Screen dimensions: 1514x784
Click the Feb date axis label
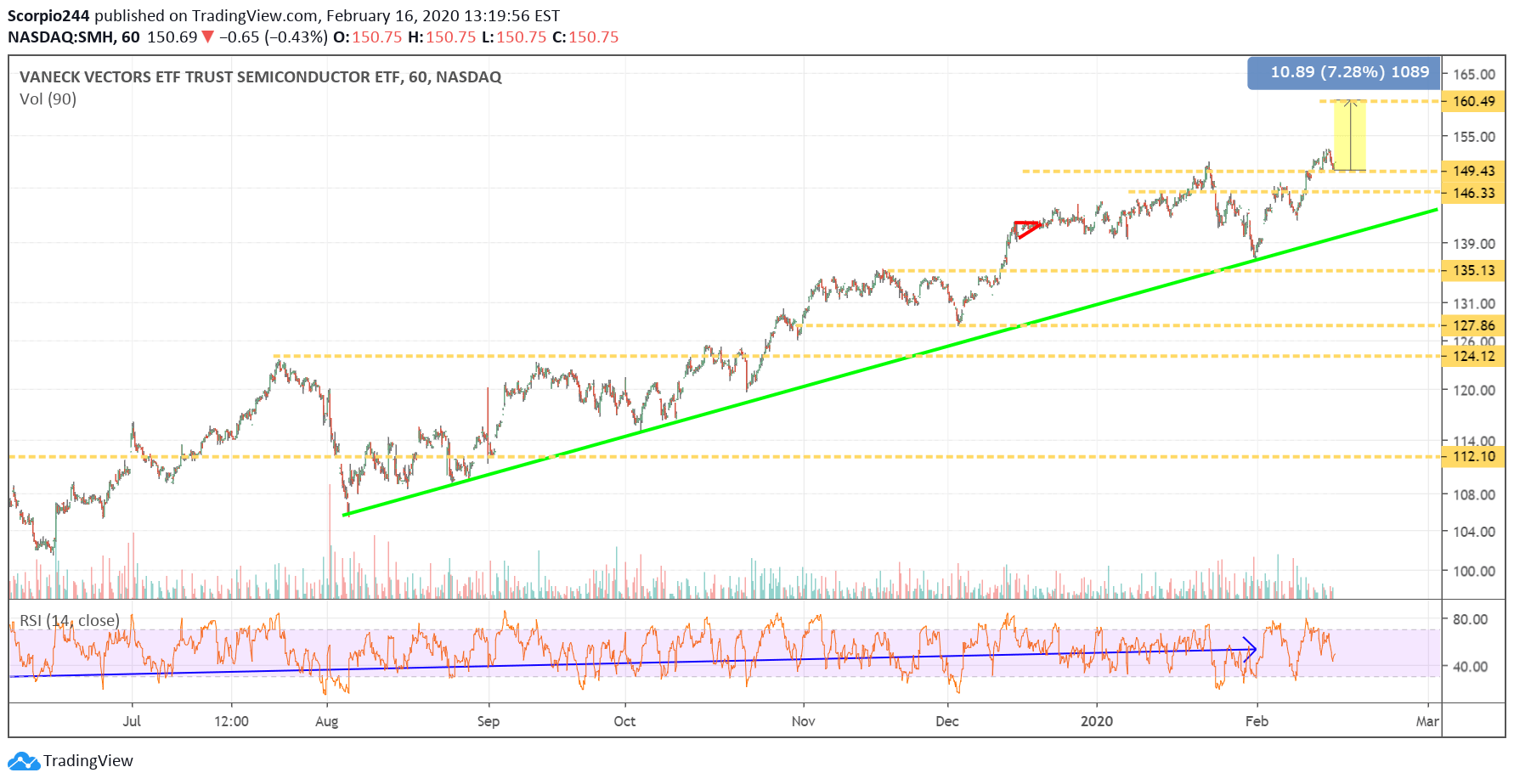pyautogui.click(x=1257, y=721)
